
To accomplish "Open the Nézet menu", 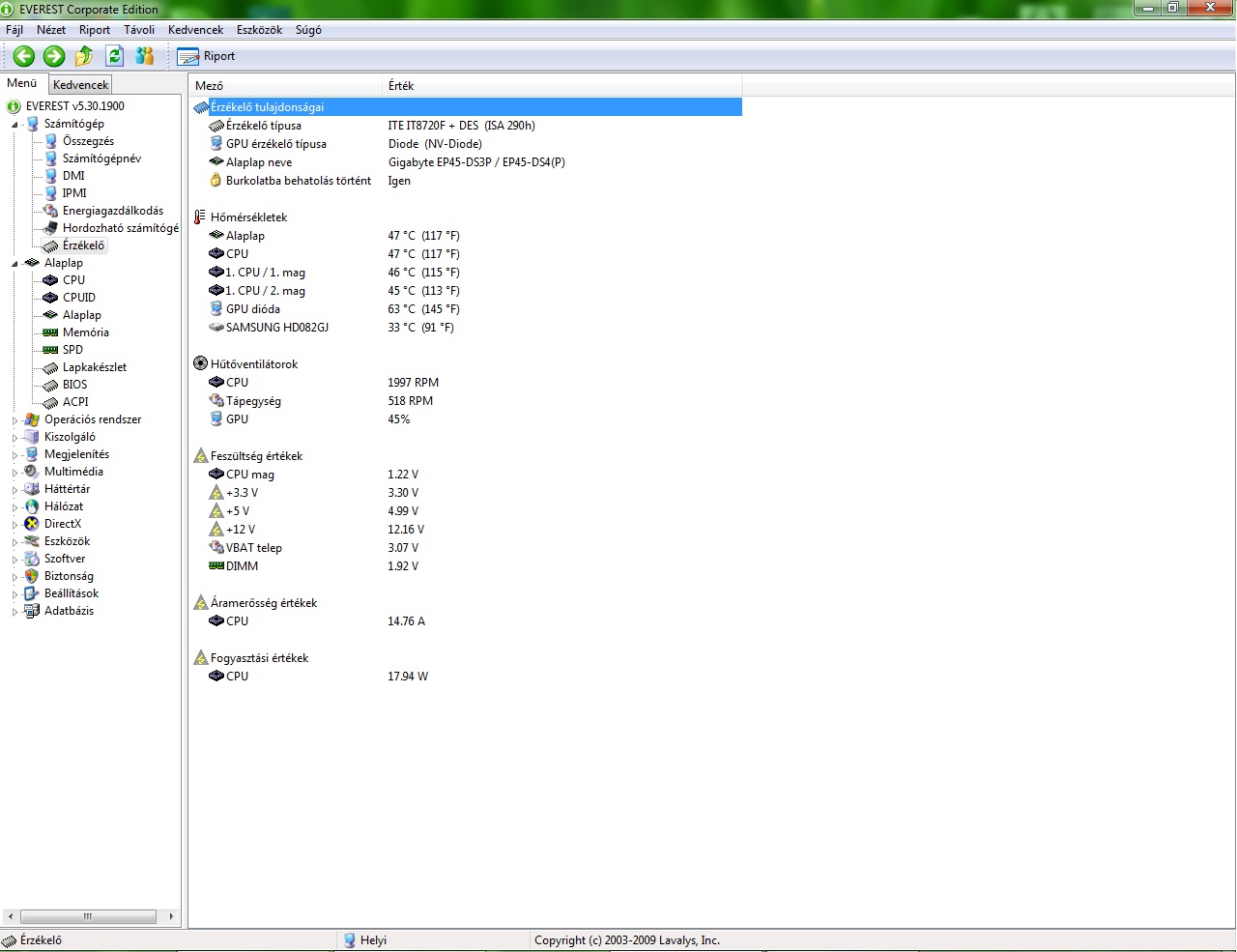I will (51, 30).
